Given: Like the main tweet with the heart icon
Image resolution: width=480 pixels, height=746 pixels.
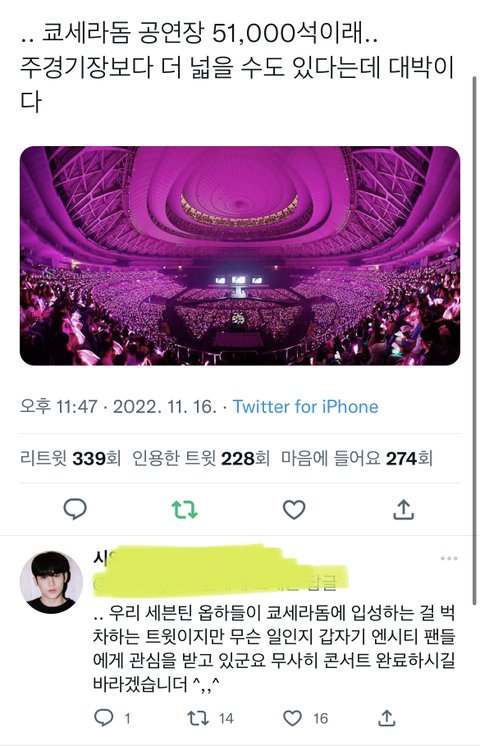Looking at the screenshot, I should [x=294, y=510].
